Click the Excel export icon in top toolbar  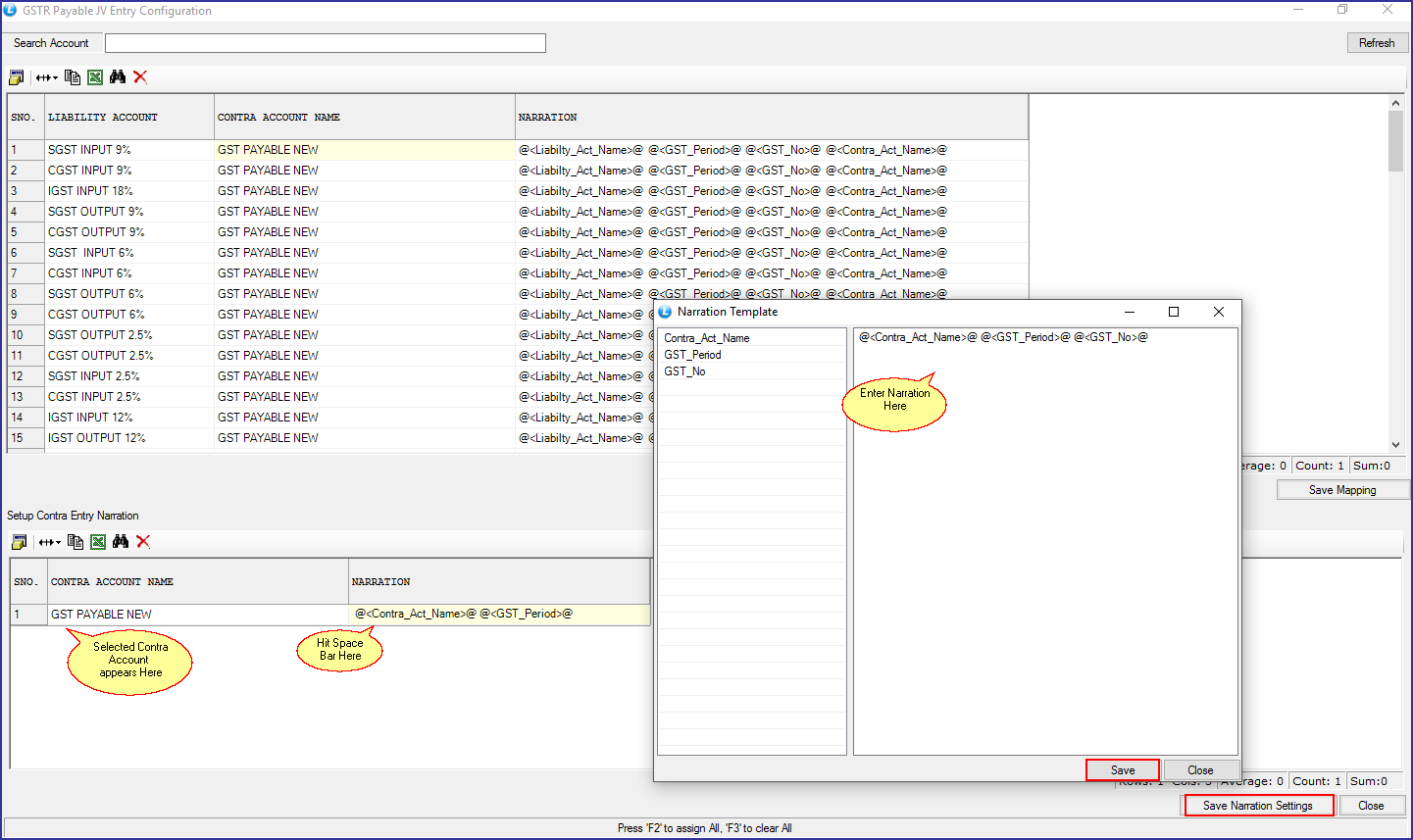click(95, 77)
